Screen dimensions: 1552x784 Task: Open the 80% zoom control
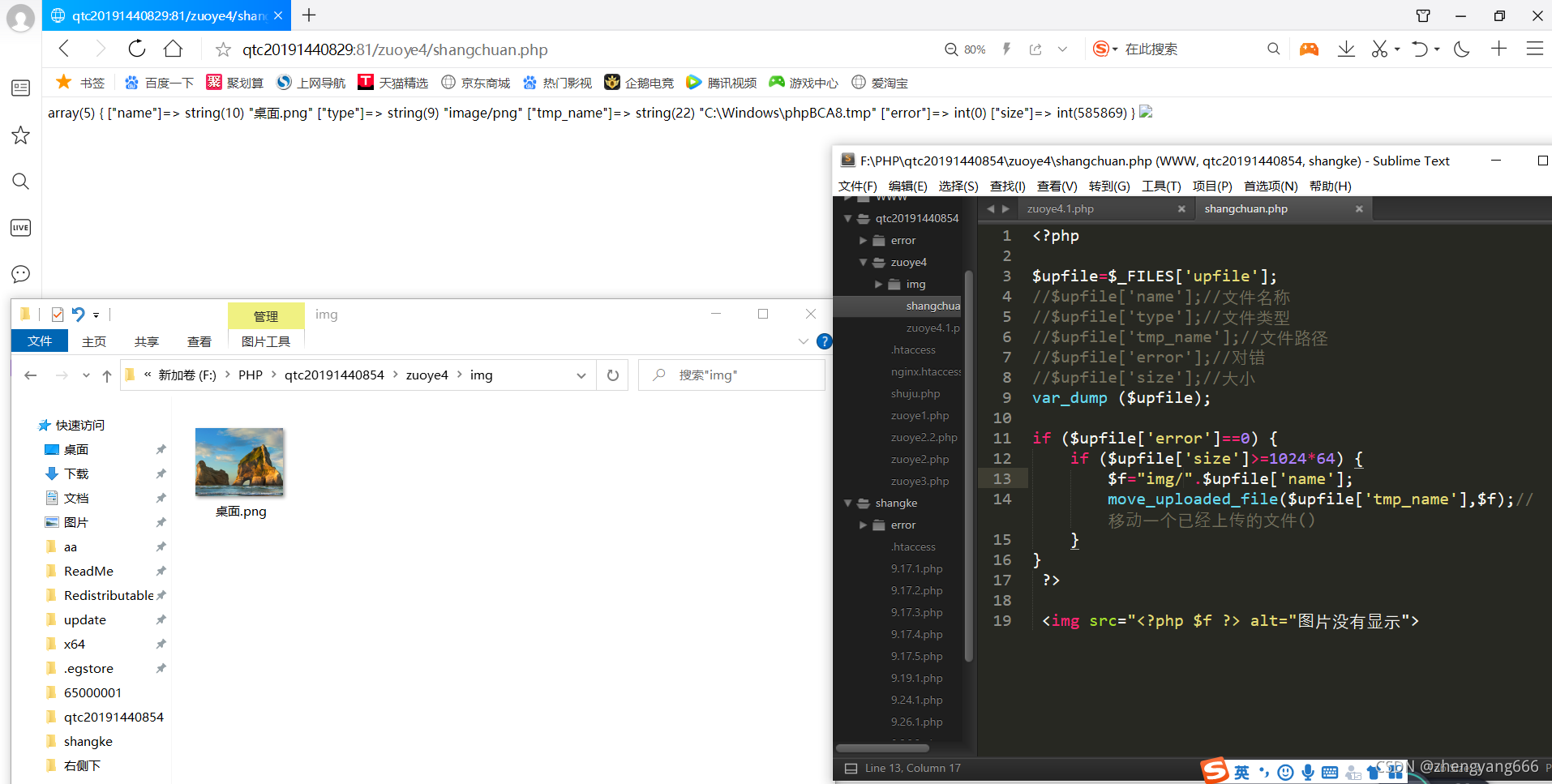pyautogui.click(x=965, y=49)
